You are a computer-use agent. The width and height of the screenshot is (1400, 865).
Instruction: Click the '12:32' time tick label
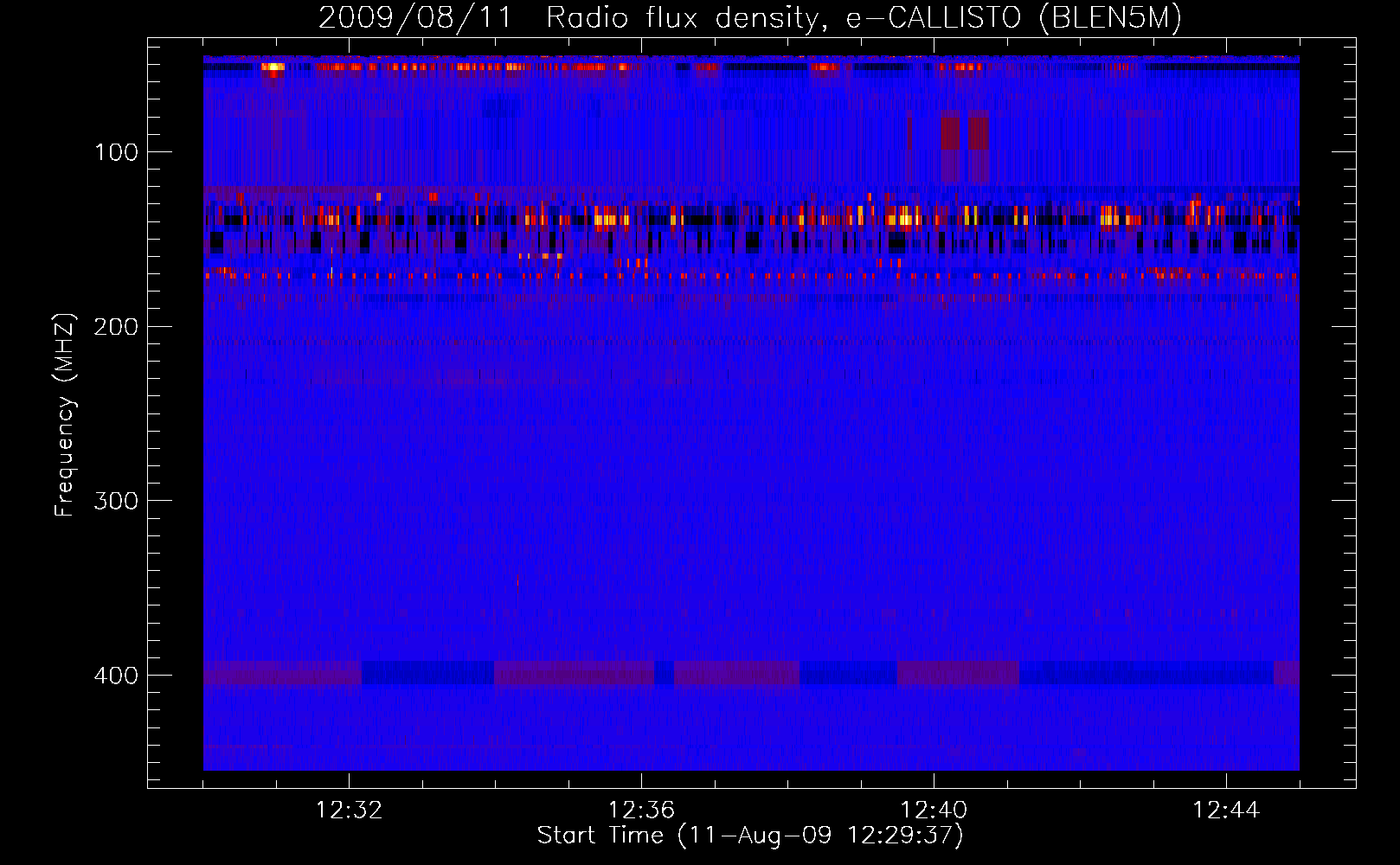coord(349,811)
